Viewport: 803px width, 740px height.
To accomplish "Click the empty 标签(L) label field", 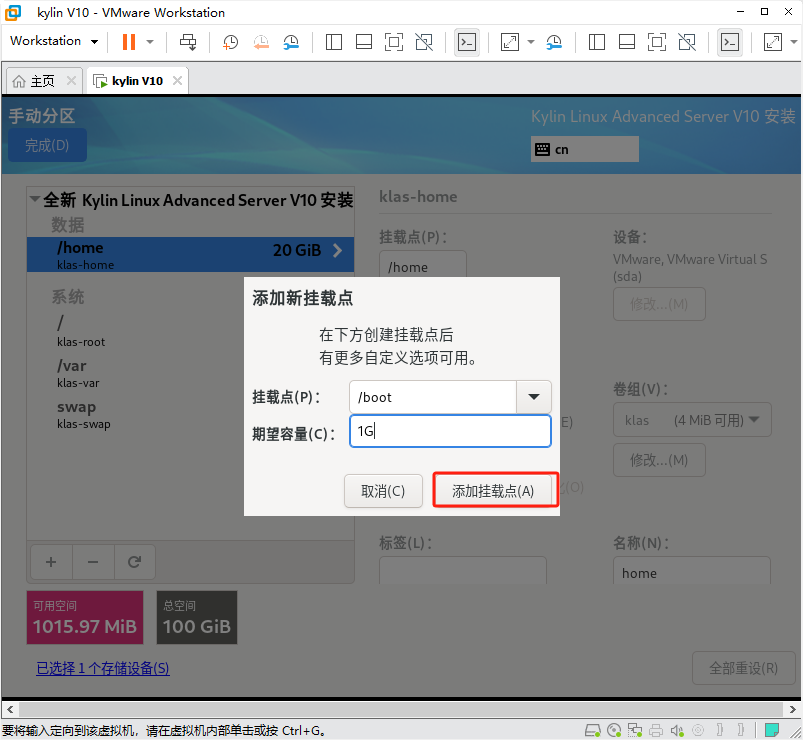I will [x=462, y=570].
